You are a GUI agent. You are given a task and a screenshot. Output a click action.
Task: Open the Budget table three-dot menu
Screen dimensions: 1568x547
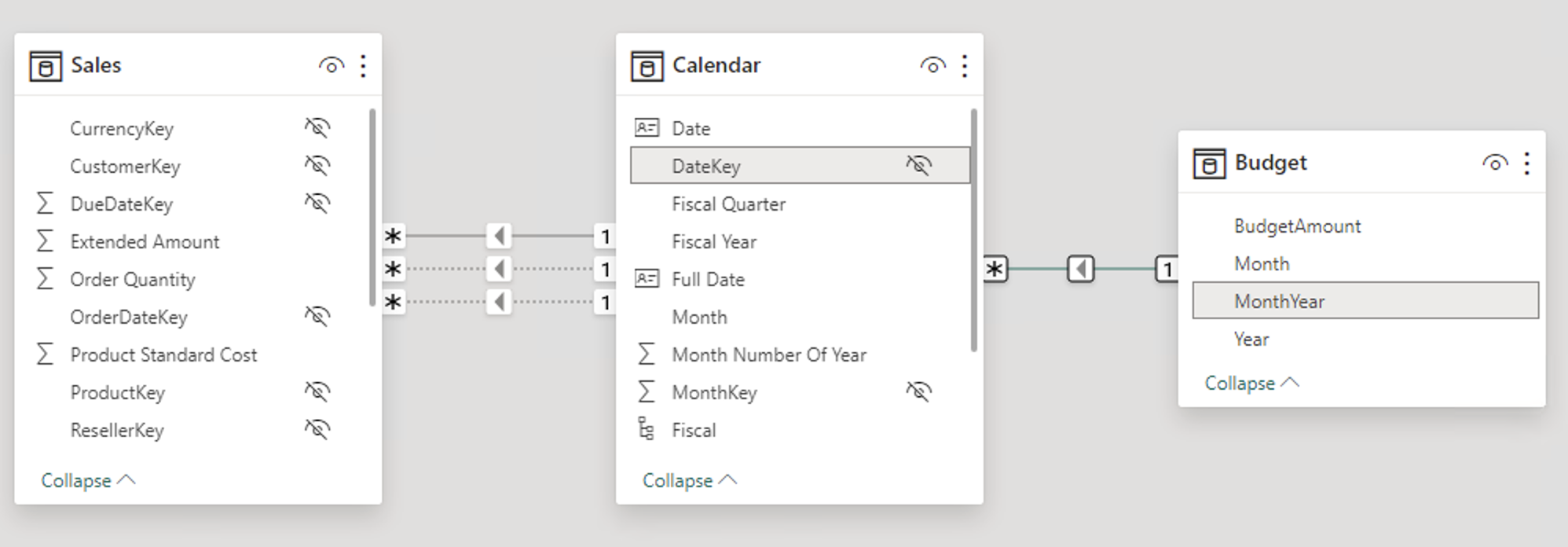[1527, 163]
